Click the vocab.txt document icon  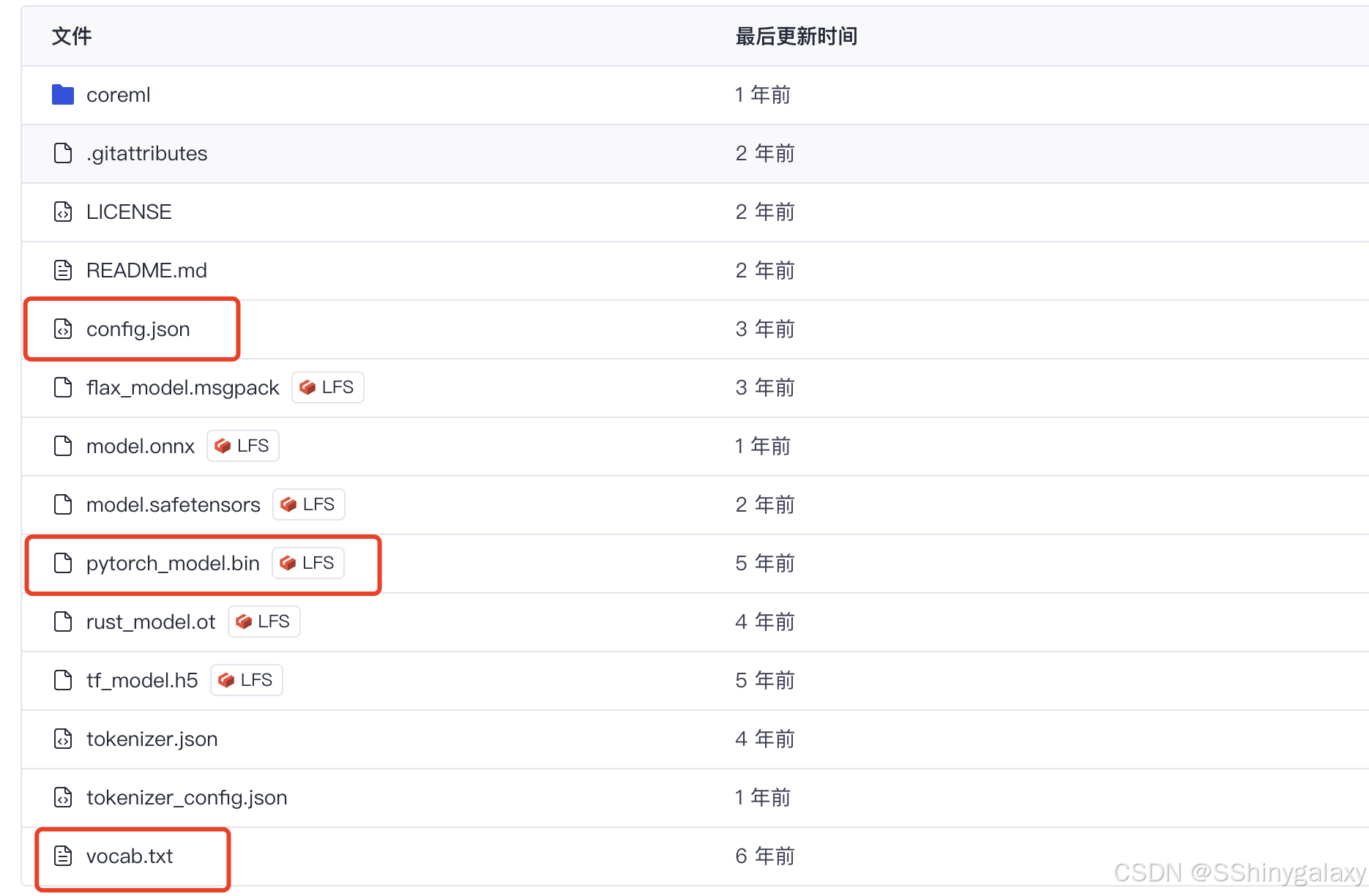[62, 856]
